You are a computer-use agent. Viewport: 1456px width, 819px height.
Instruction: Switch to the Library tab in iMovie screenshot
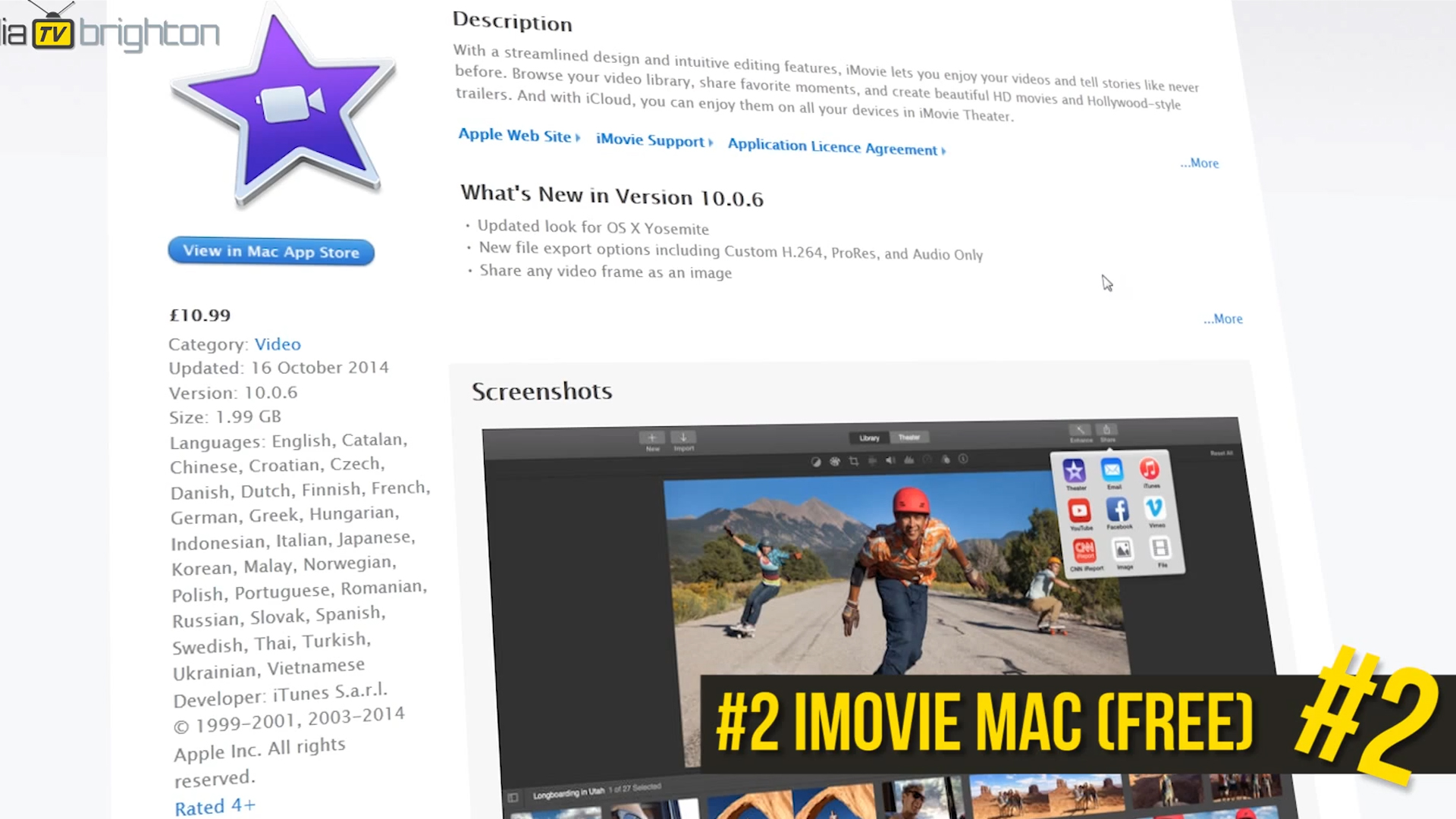869,438
